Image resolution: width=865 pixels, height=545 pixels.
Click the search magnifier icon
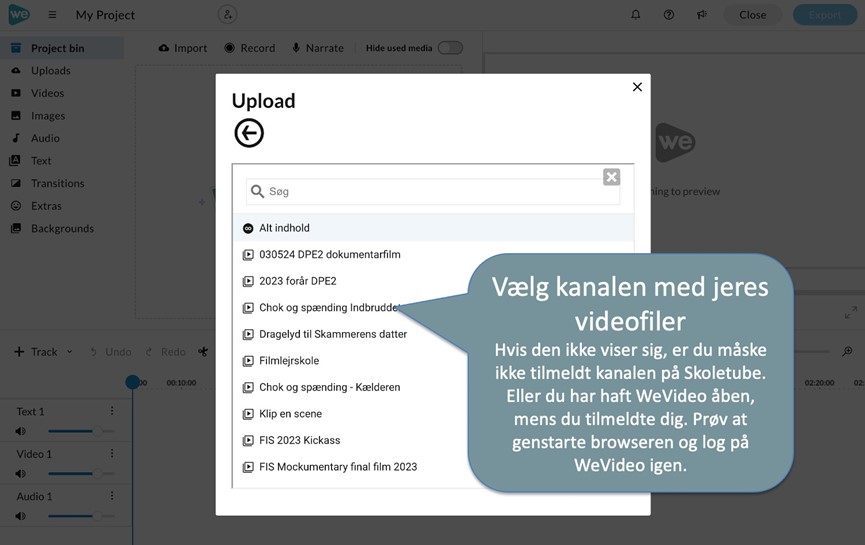point(257,191)
